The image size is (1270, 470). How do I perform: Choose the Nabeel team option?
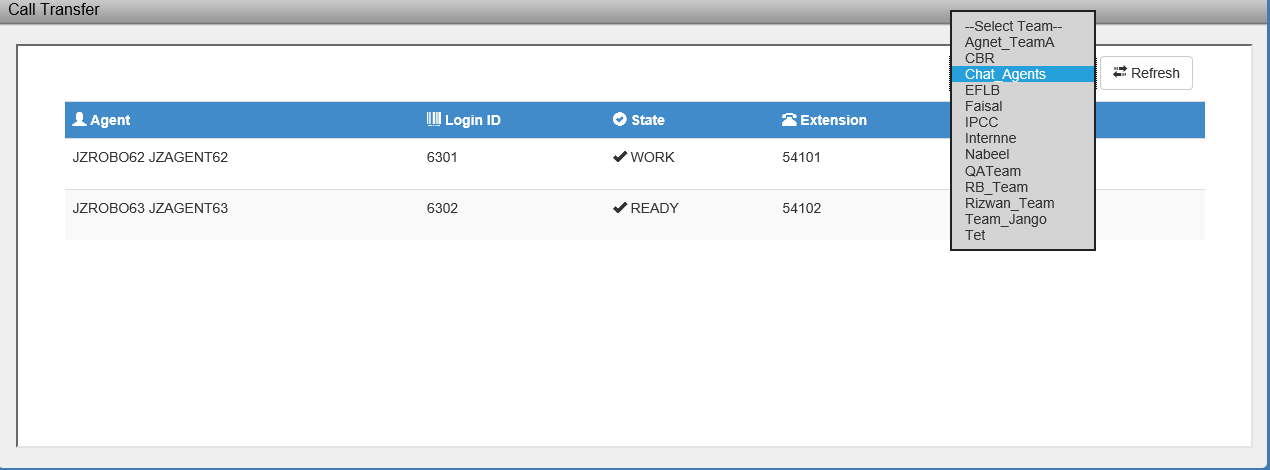click(x=987, y=155)
